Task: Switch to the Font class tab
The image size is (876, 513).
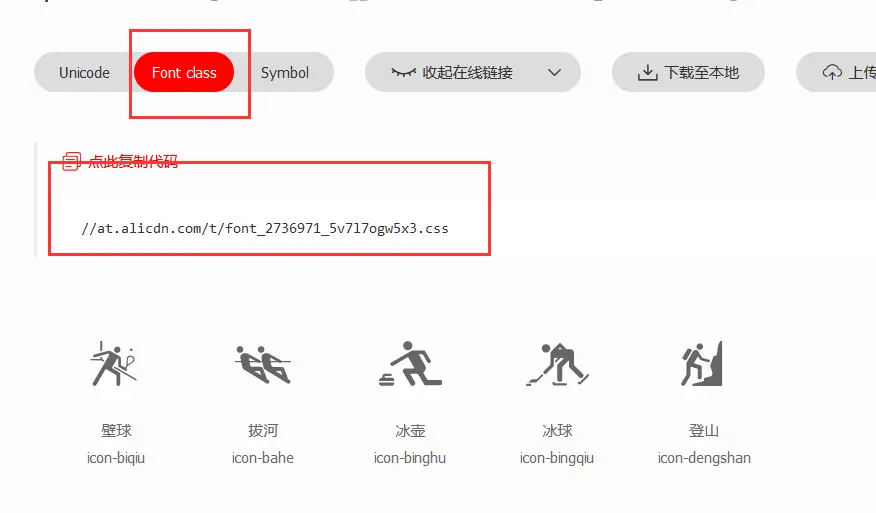Action: click(x=184, y=73)
